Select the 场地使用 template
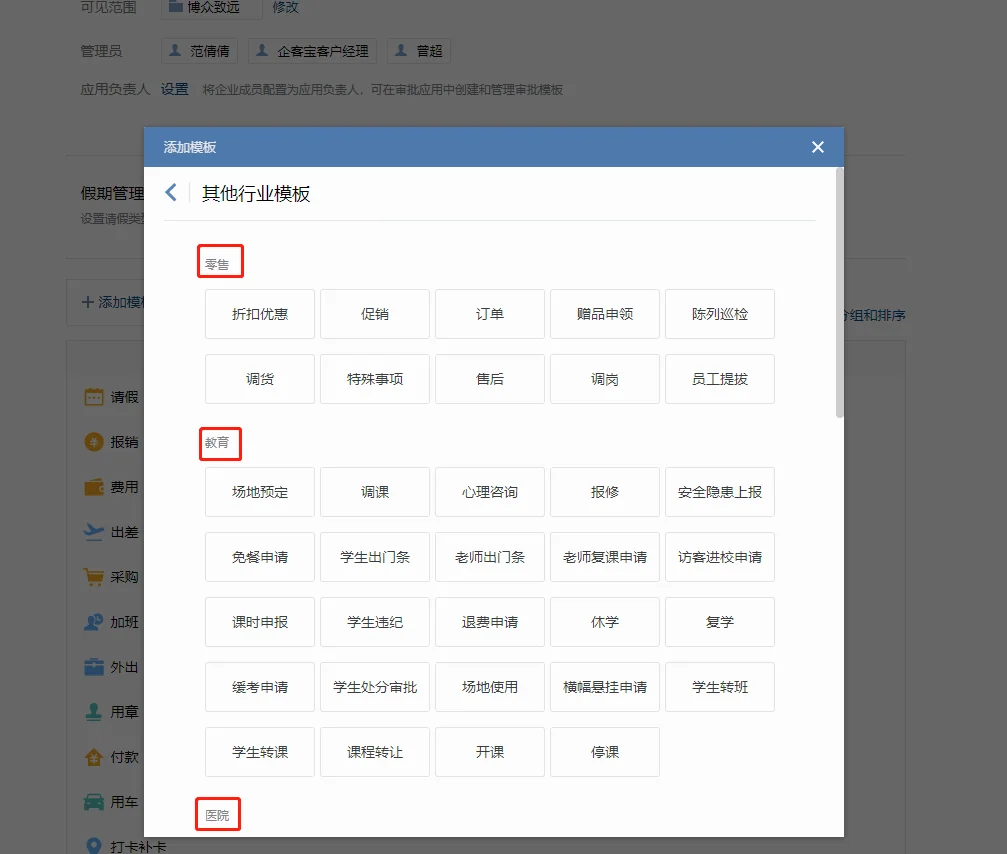The width and height of the screenshot is (1007, 854). tap(490, 686)
